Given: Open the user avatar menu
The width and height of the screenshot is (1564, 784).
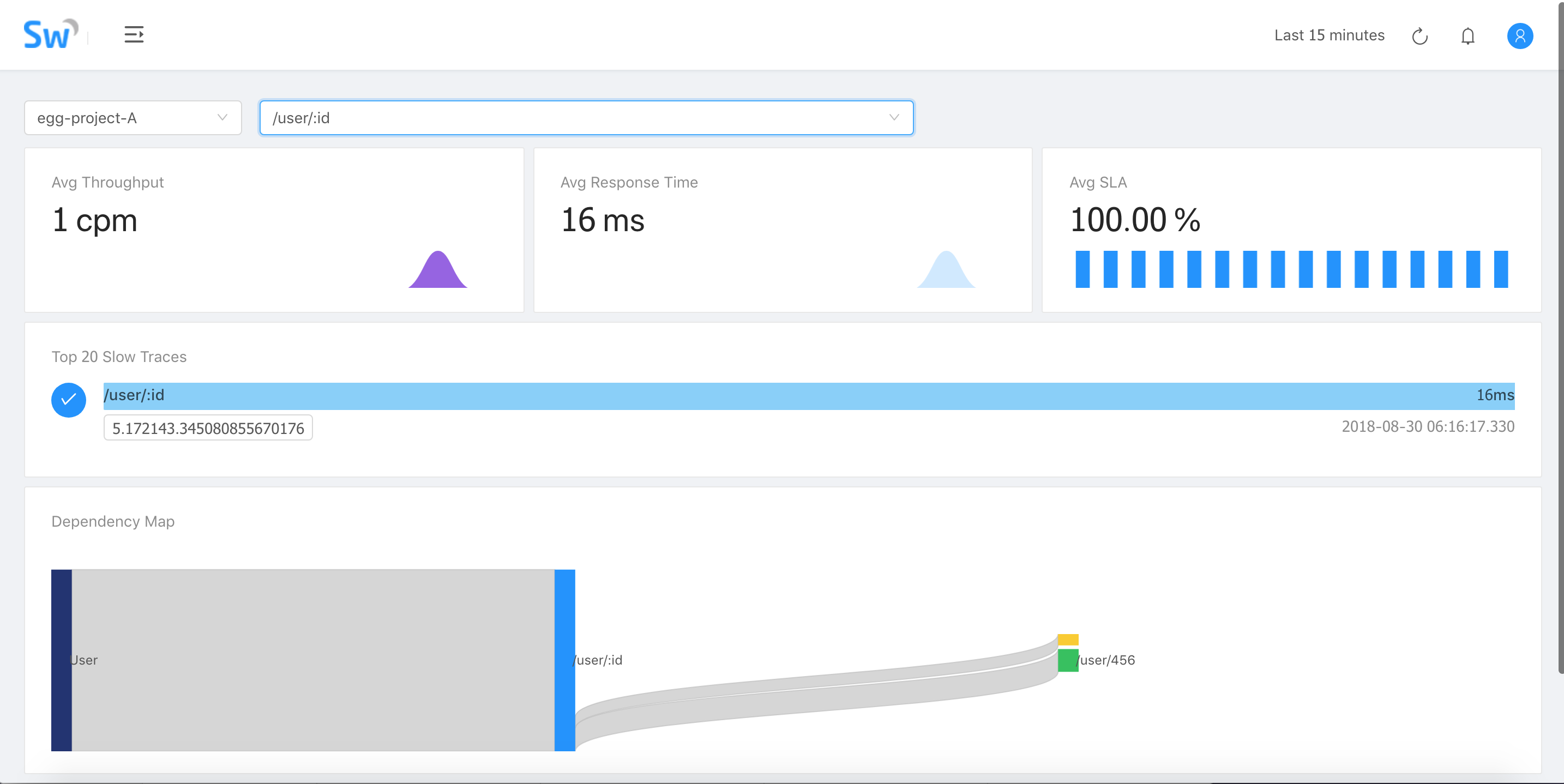Looking at the screenshot, I should point(1520,36).
